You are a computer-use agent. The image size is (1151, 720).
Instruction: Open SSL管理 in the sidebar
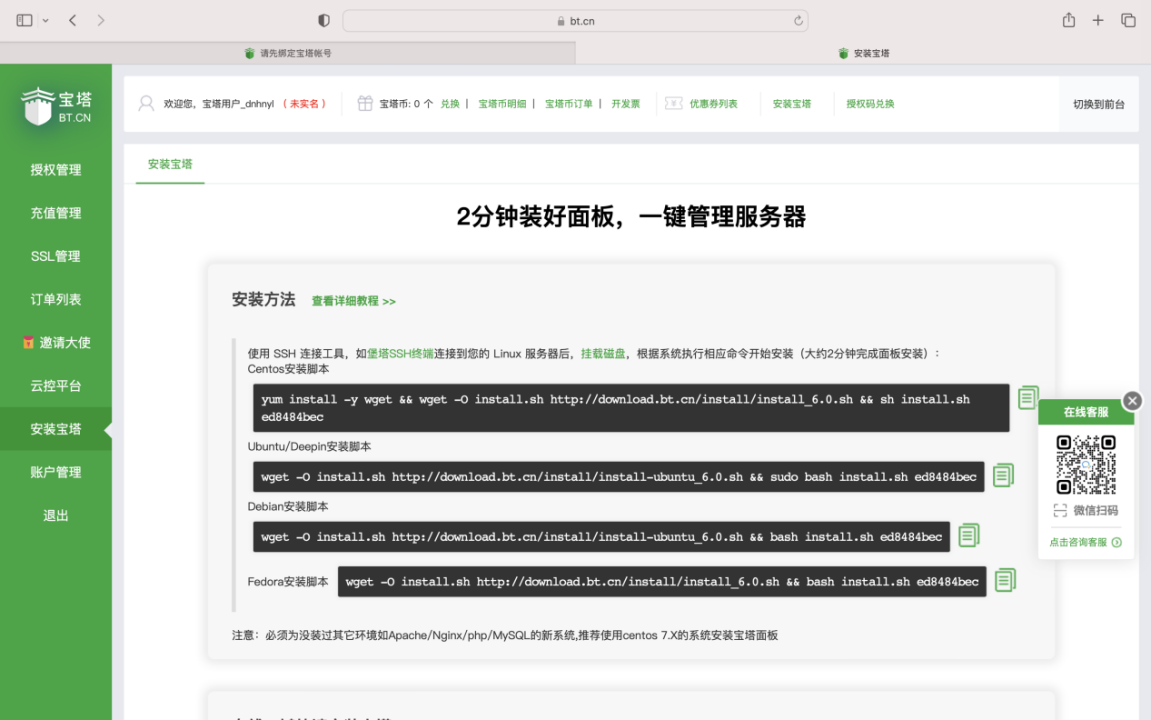tap(56, 256)
